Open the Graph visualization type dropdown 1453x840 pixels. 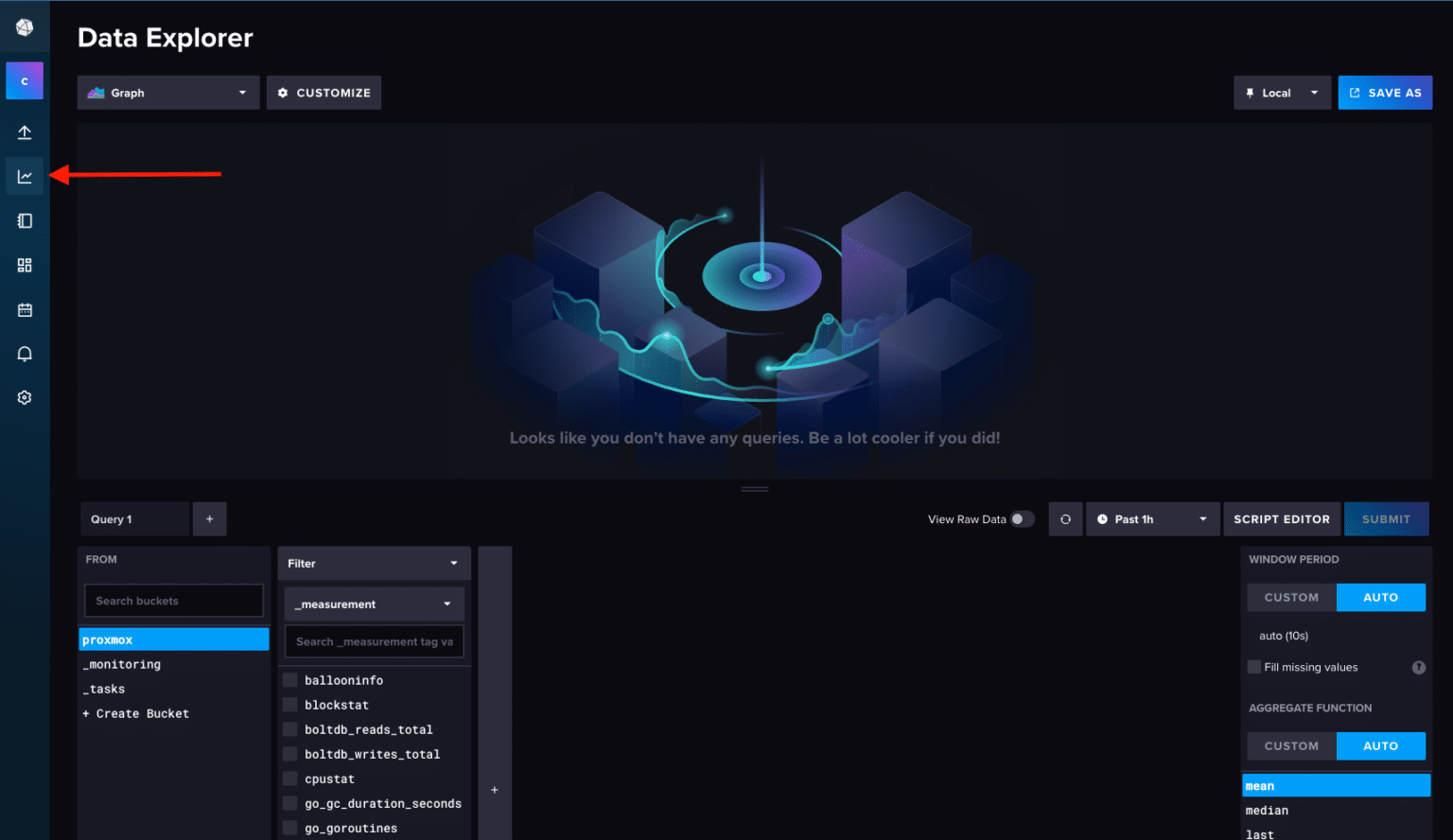pos(168,93)
